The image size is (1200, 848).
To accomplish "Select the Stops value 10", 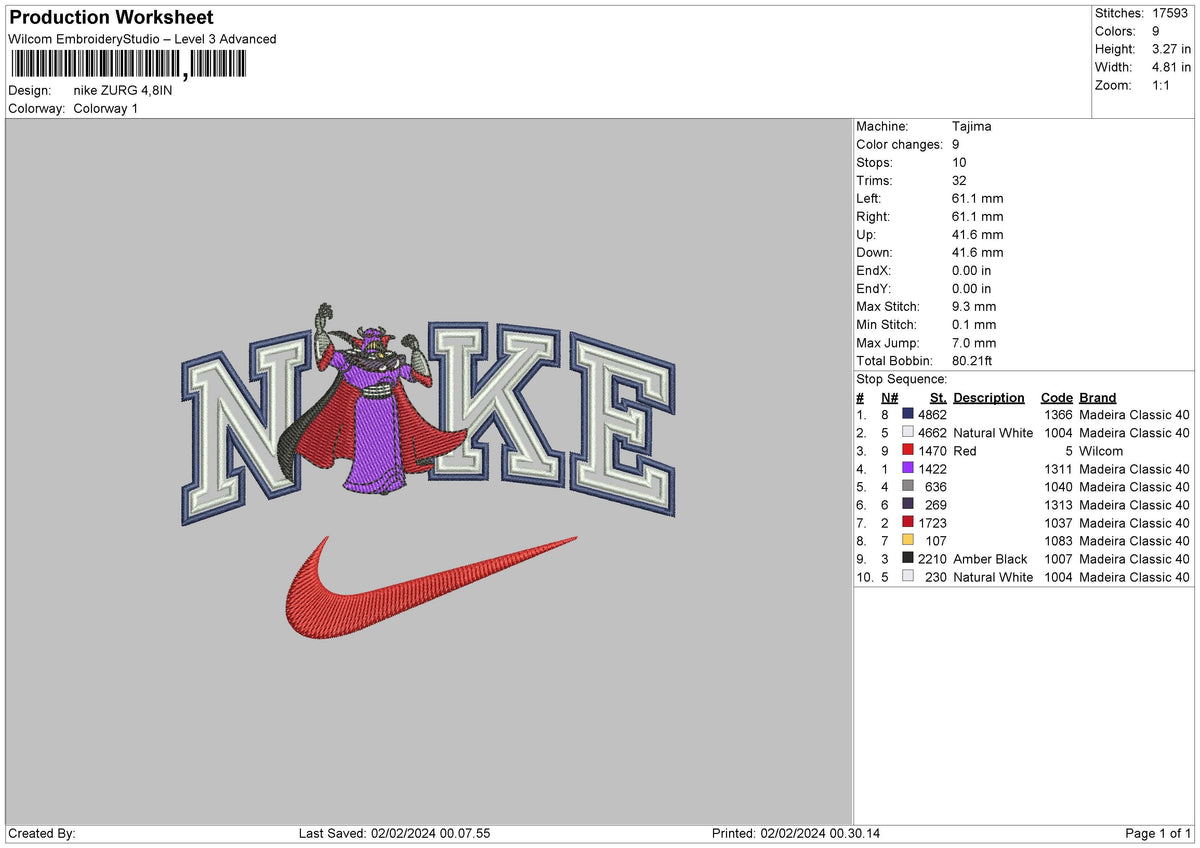I will (x=959, y=162).
